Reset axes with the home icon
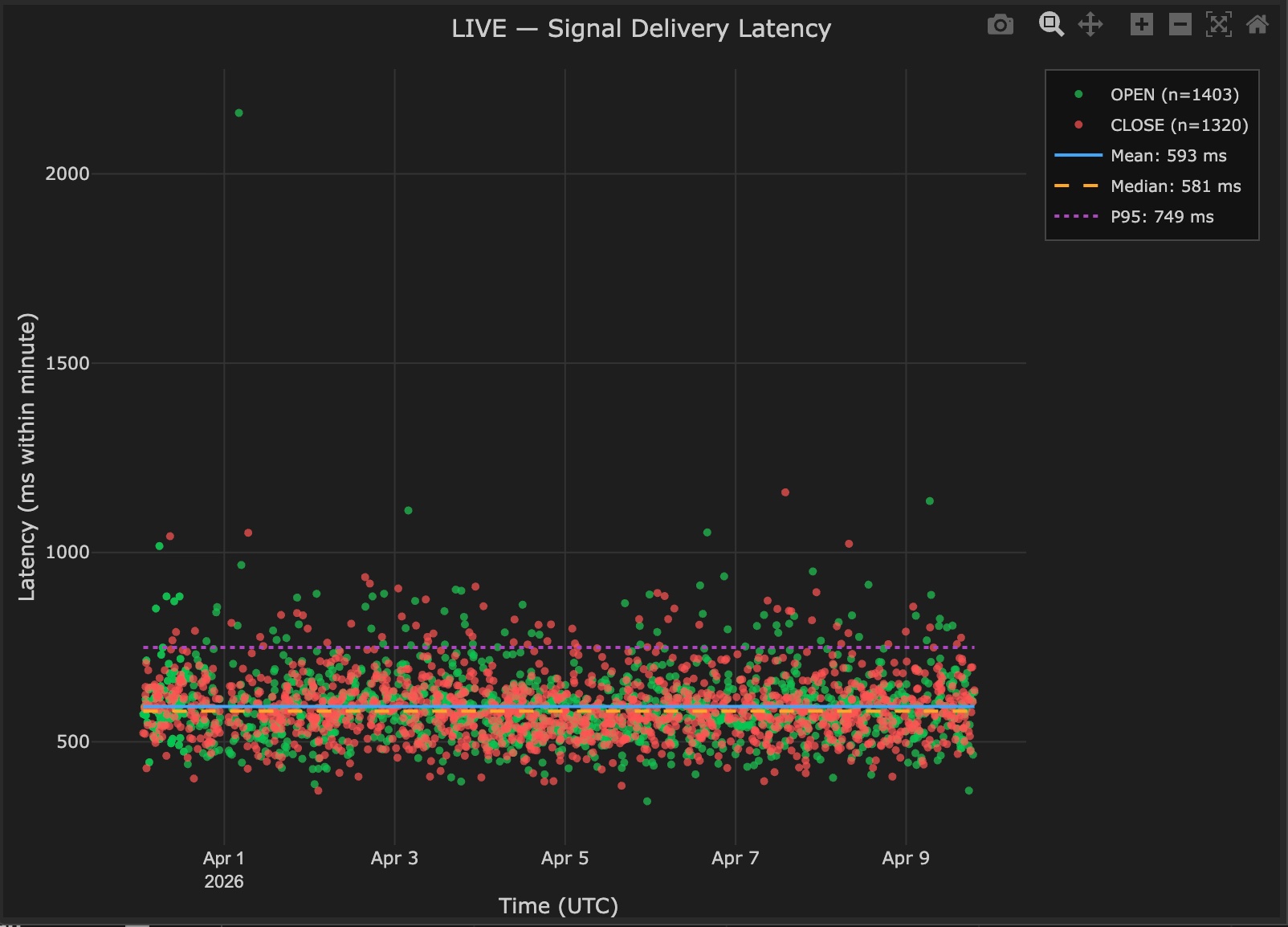The image size is (1288, 927). pyautogui.click(x=1257, y=25)
